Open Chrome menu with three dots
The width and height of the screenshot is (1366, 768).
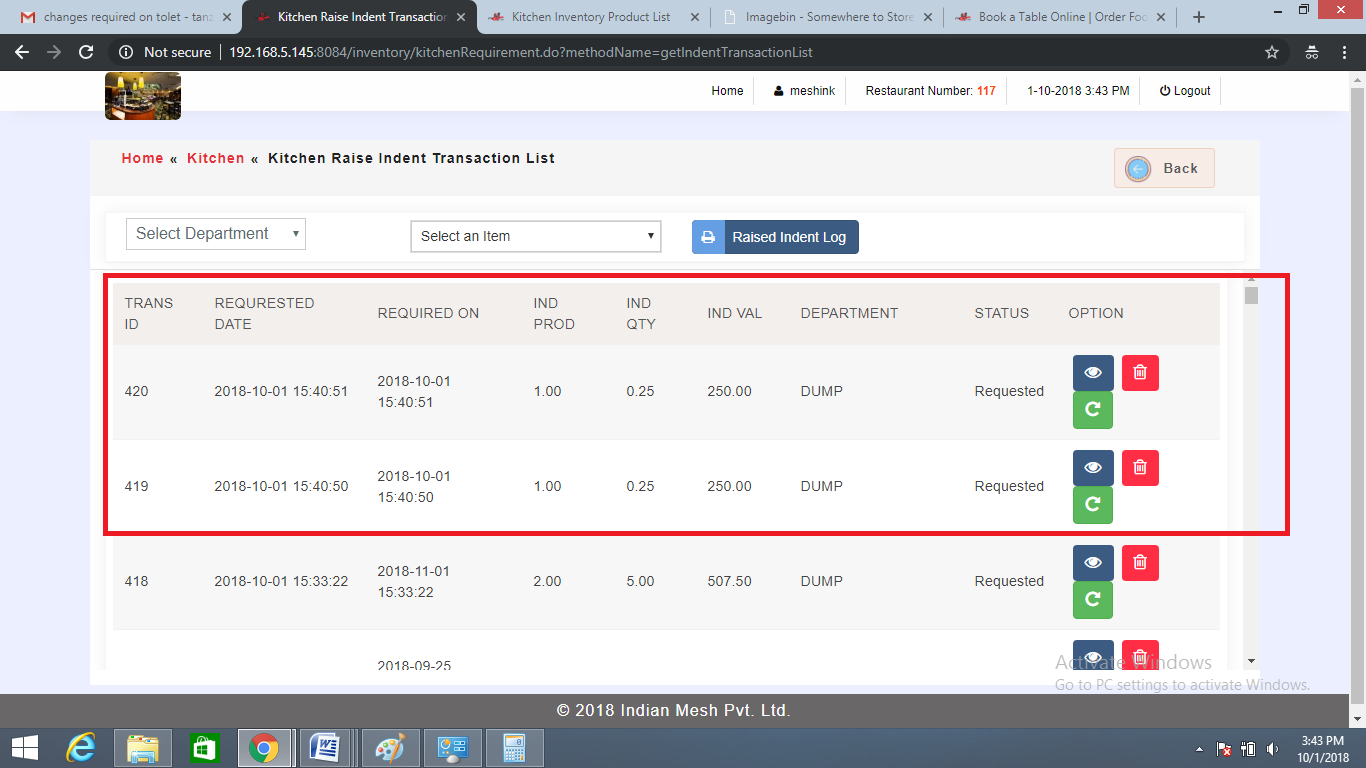point(1344,52)
